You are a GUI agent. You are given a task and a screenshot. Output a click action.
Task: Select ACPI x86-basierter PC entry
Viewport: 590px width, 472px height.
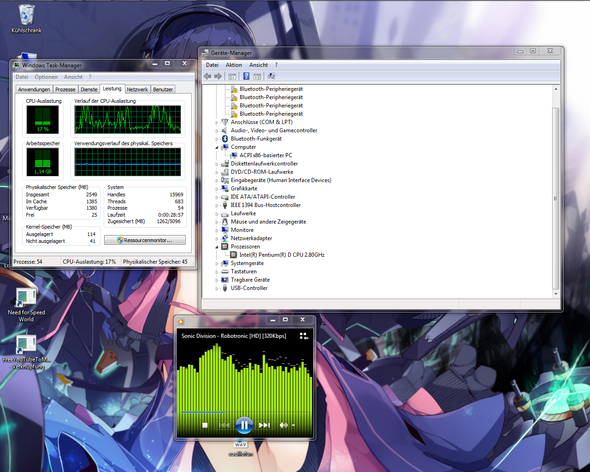click(x=266, y=155)
